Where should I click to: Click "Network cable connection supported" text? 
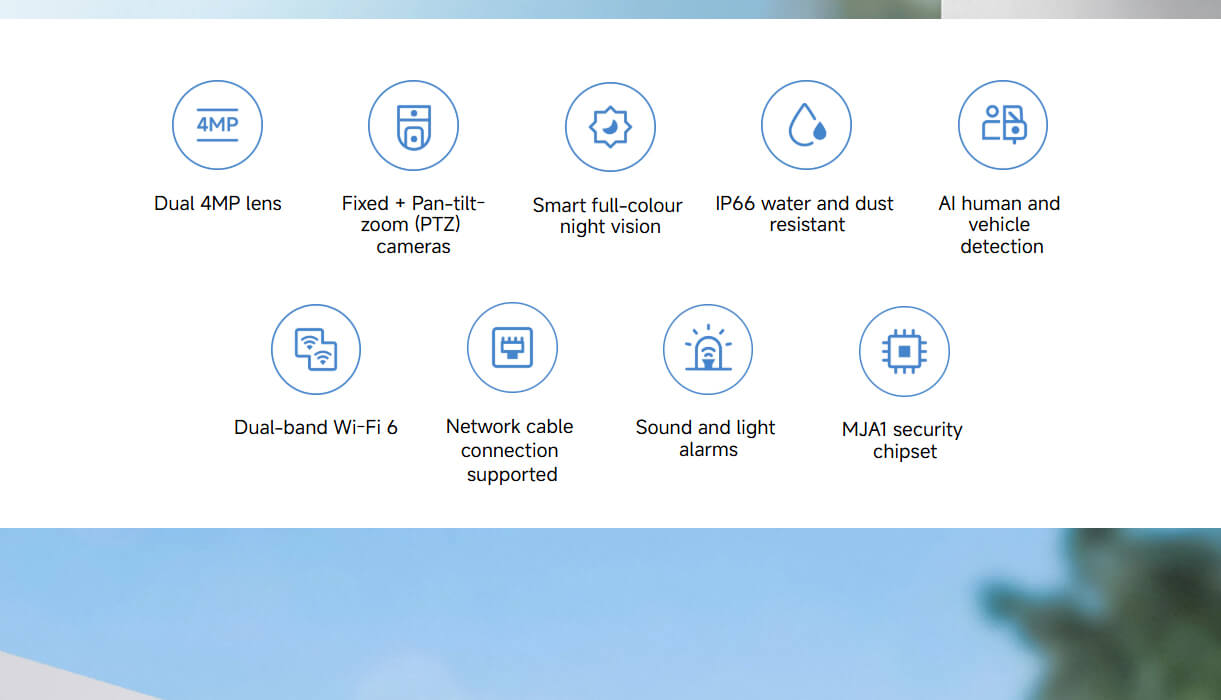pos(510,450)
